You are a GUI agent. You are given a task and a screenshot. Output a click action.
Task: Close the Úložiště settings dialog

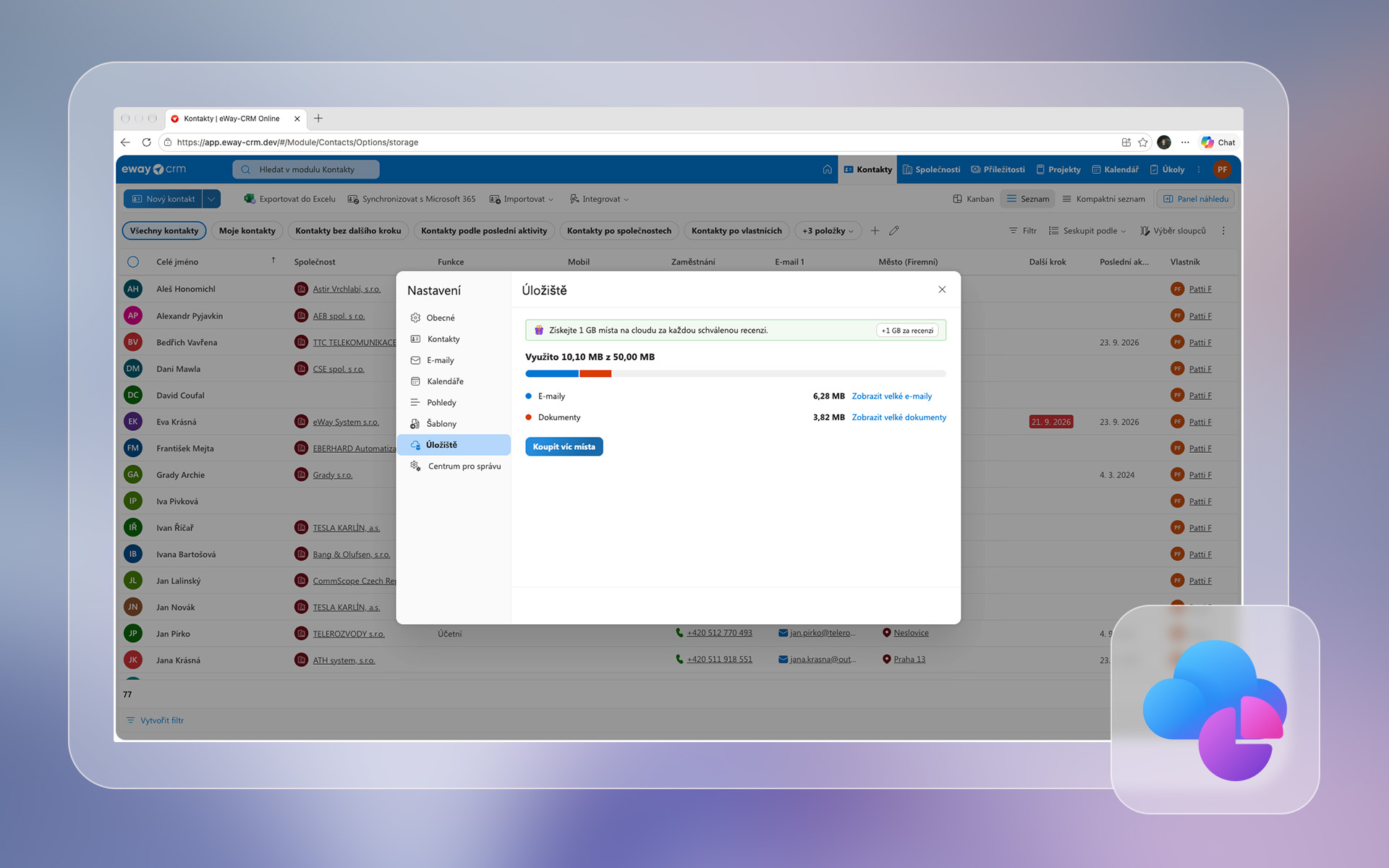(942, 289)
